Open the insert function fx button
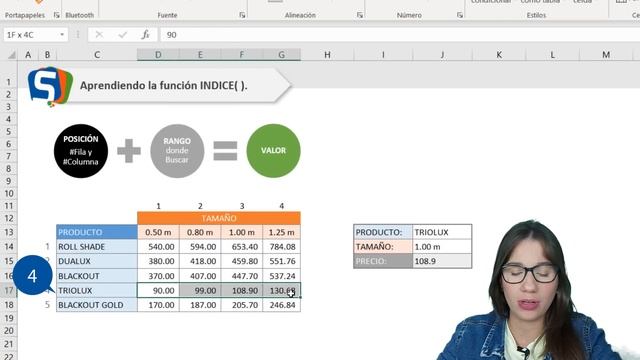This screenshot has height=360, width=640. pos(146,35)
